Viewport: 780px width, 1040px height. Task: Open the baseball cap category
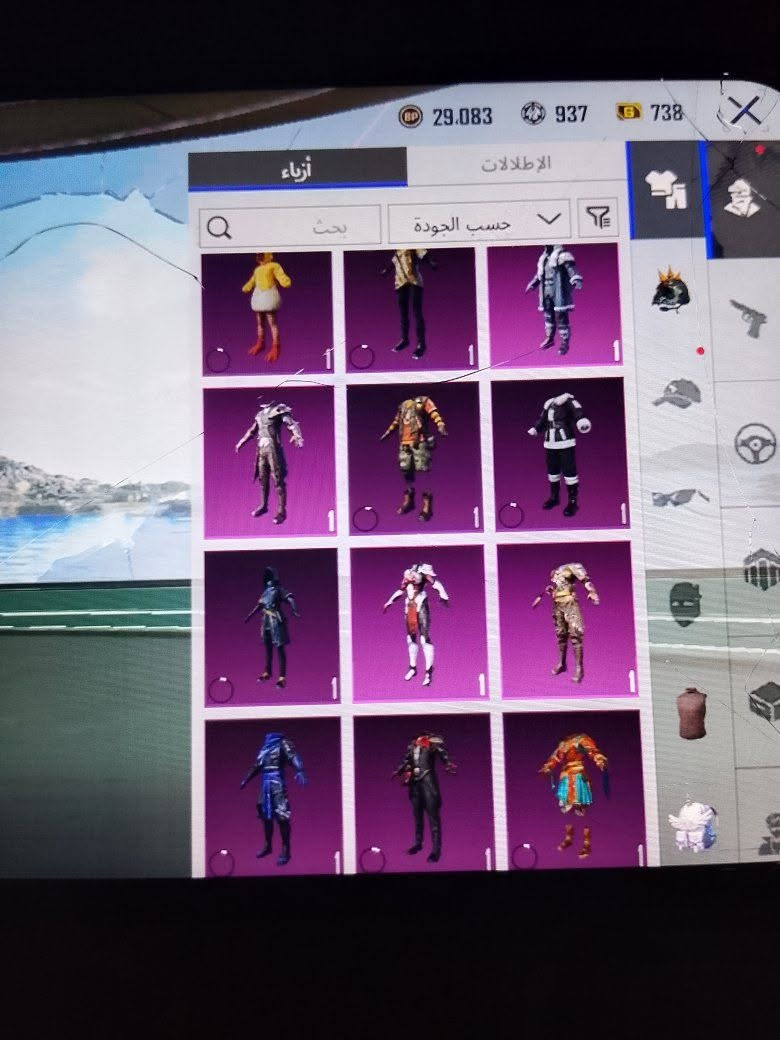tap(677, 393)
